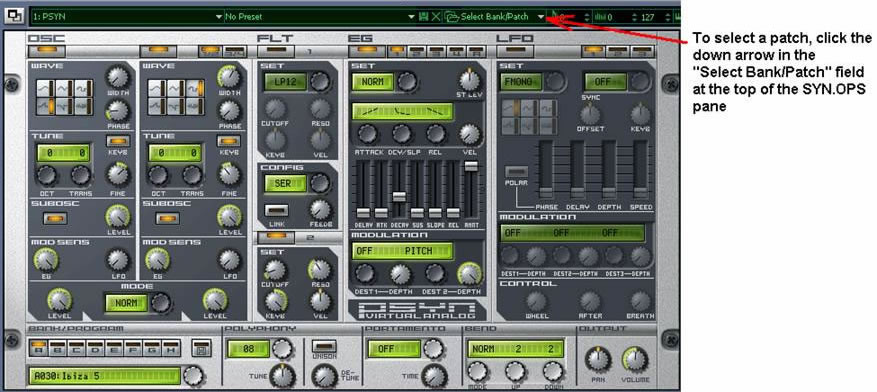877x392 pixels.
Task: Click the portamento TIME knob
Action: [x=435, y=376]
